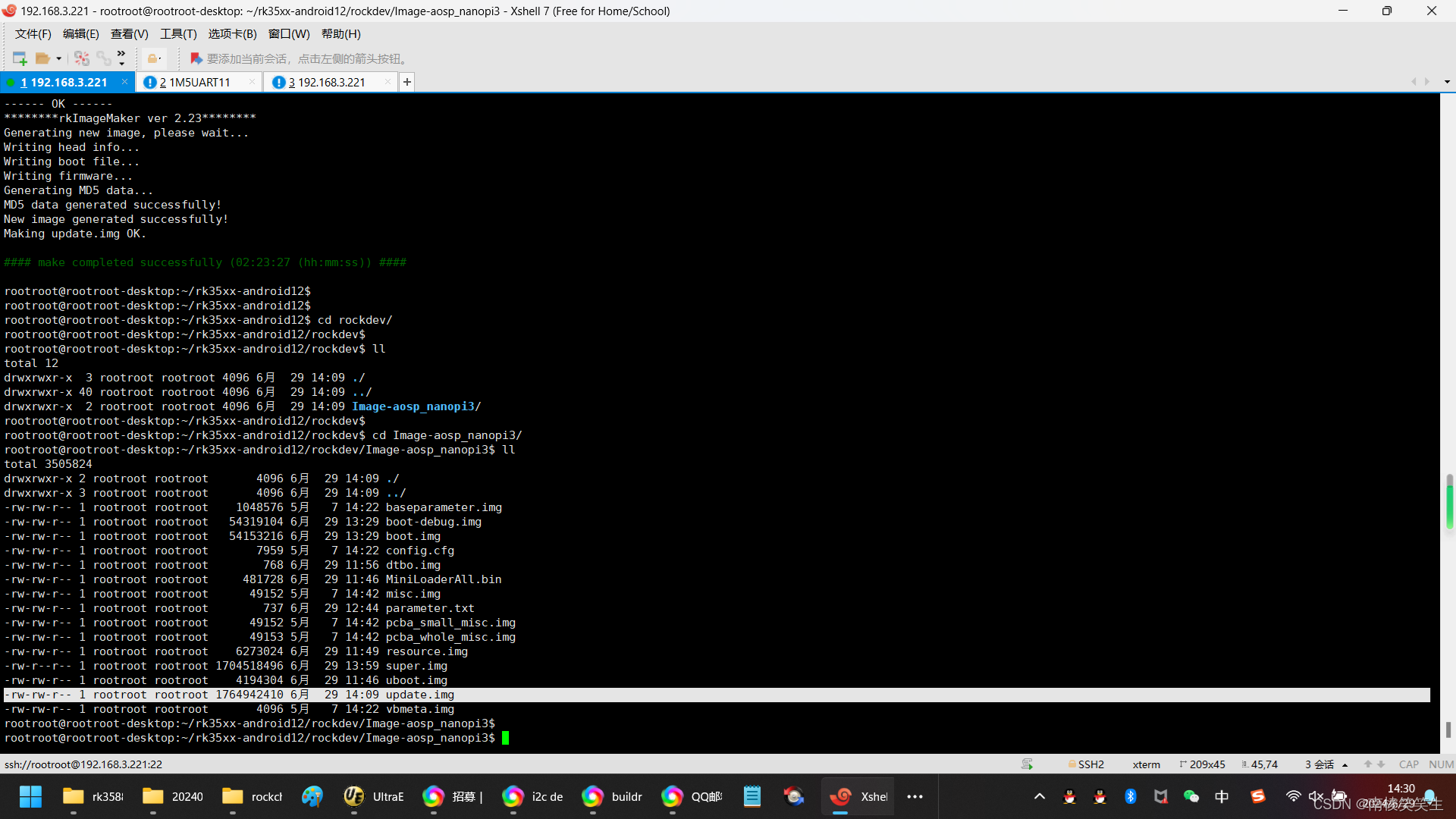The image size is (1456, 819).
Task: Expand the 3 会话 sessions list arrow
Action: (x=1345, y=764)
